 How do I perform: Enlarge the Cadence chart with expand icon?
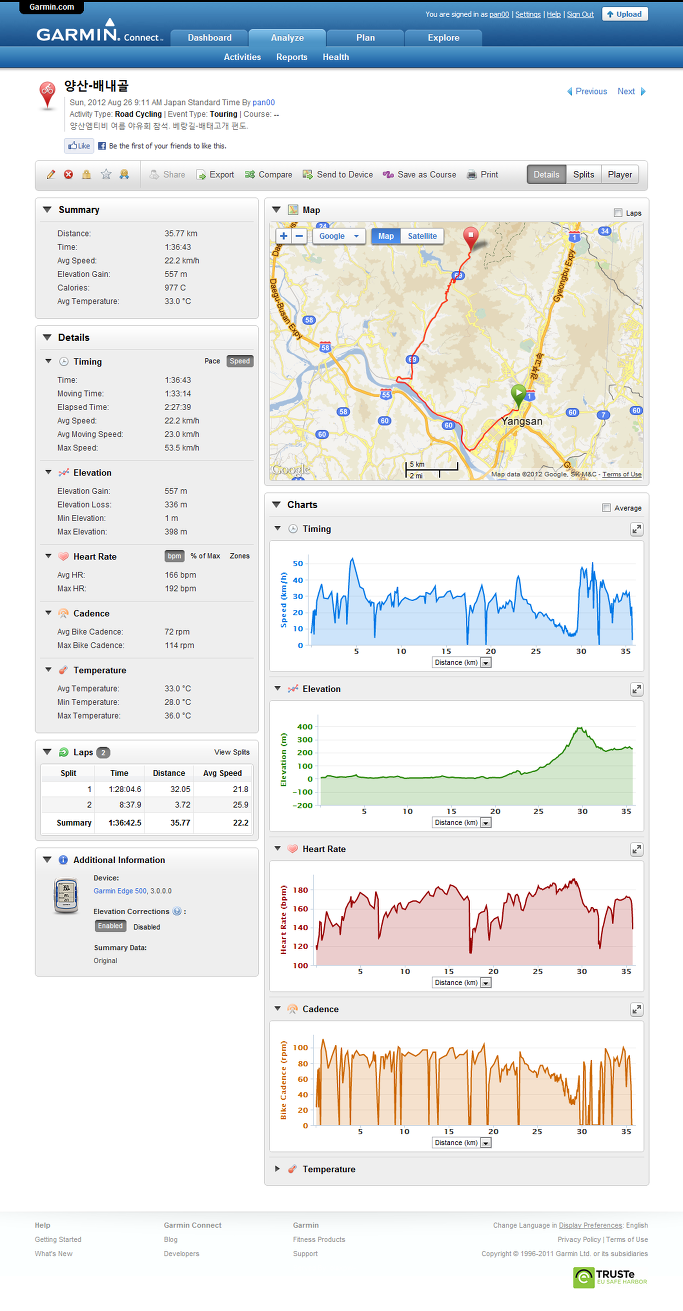click(x=636, y=1009)
